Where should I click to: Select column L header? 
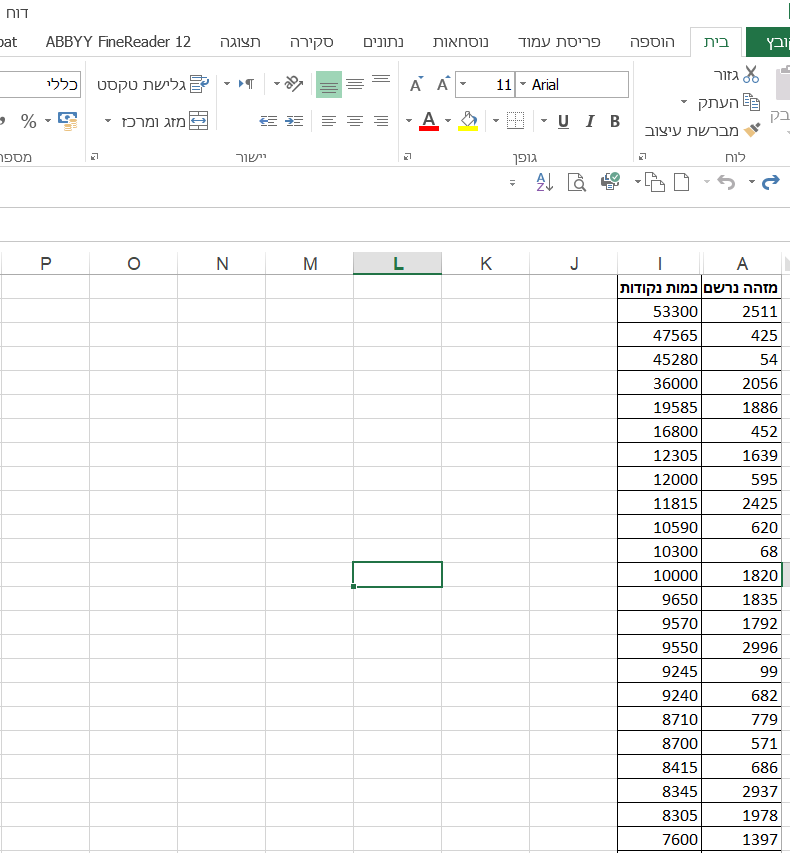click(398, 263)
